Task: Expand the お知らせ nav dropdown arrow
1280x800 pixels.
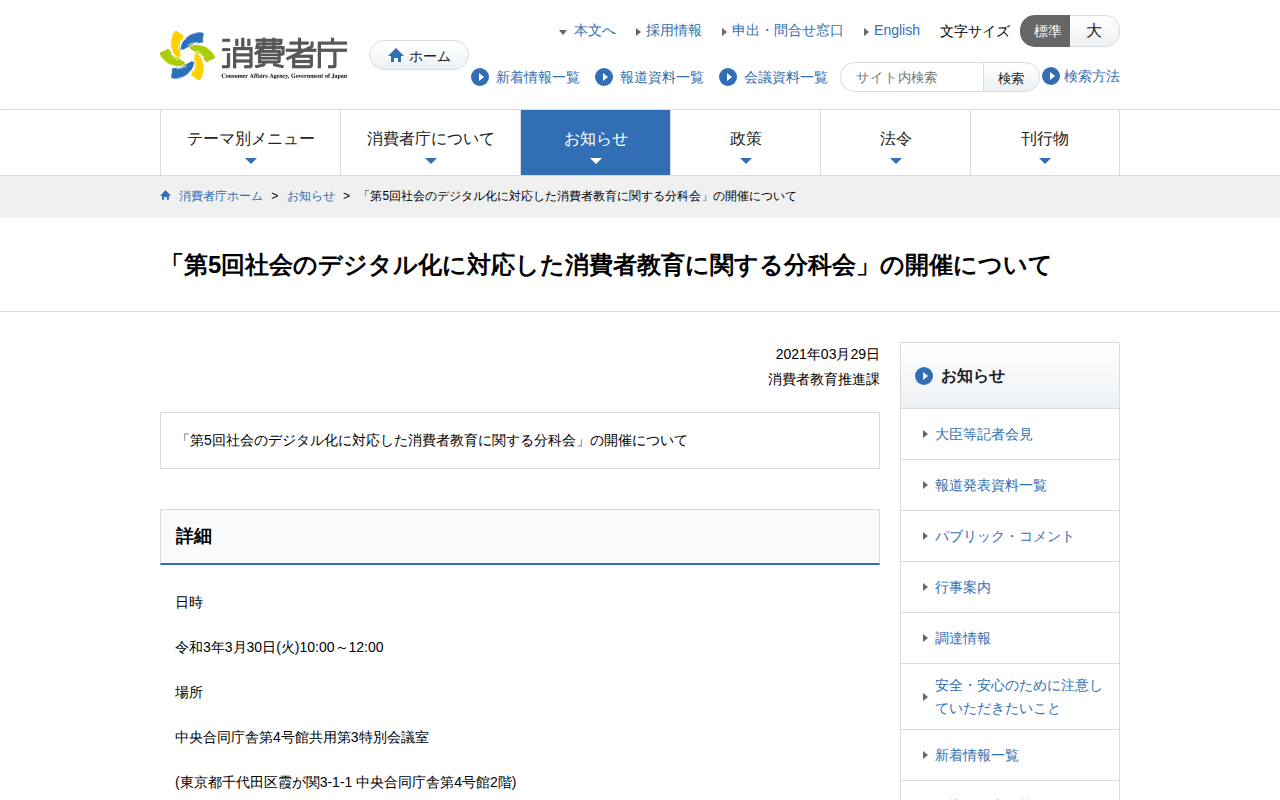Action: [596, 161]
